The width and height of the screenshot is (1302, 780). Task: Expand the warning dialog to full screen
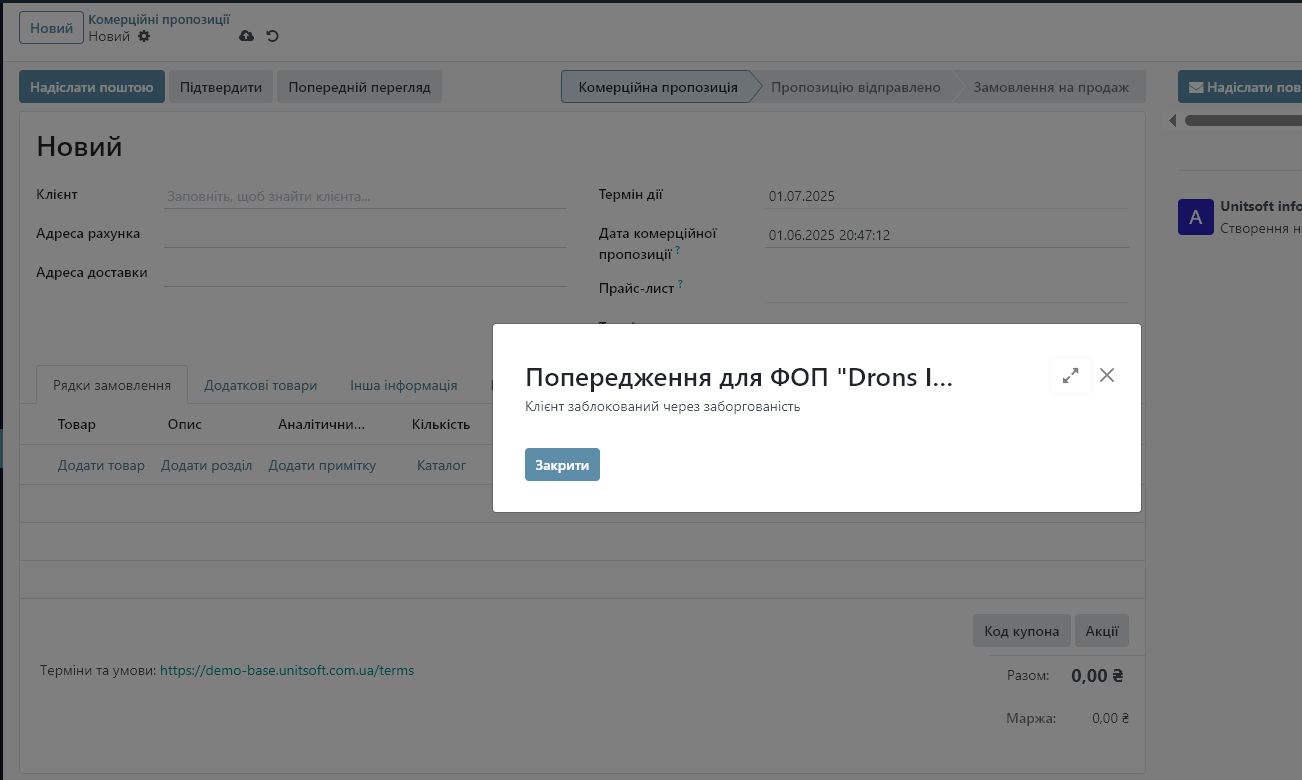1070,376
